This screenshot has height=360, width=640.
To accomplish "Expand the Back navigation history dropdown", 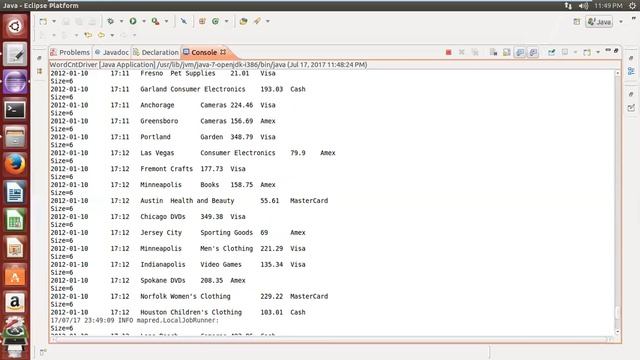I will coord(112,35).
